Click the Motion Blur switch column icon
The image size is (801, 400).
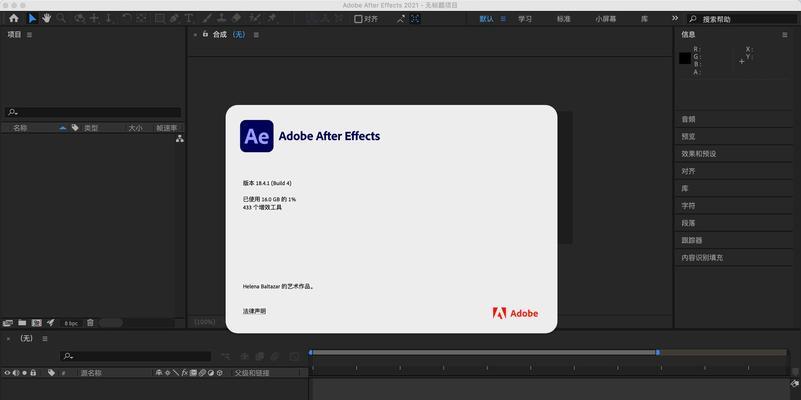pos(202,373)
